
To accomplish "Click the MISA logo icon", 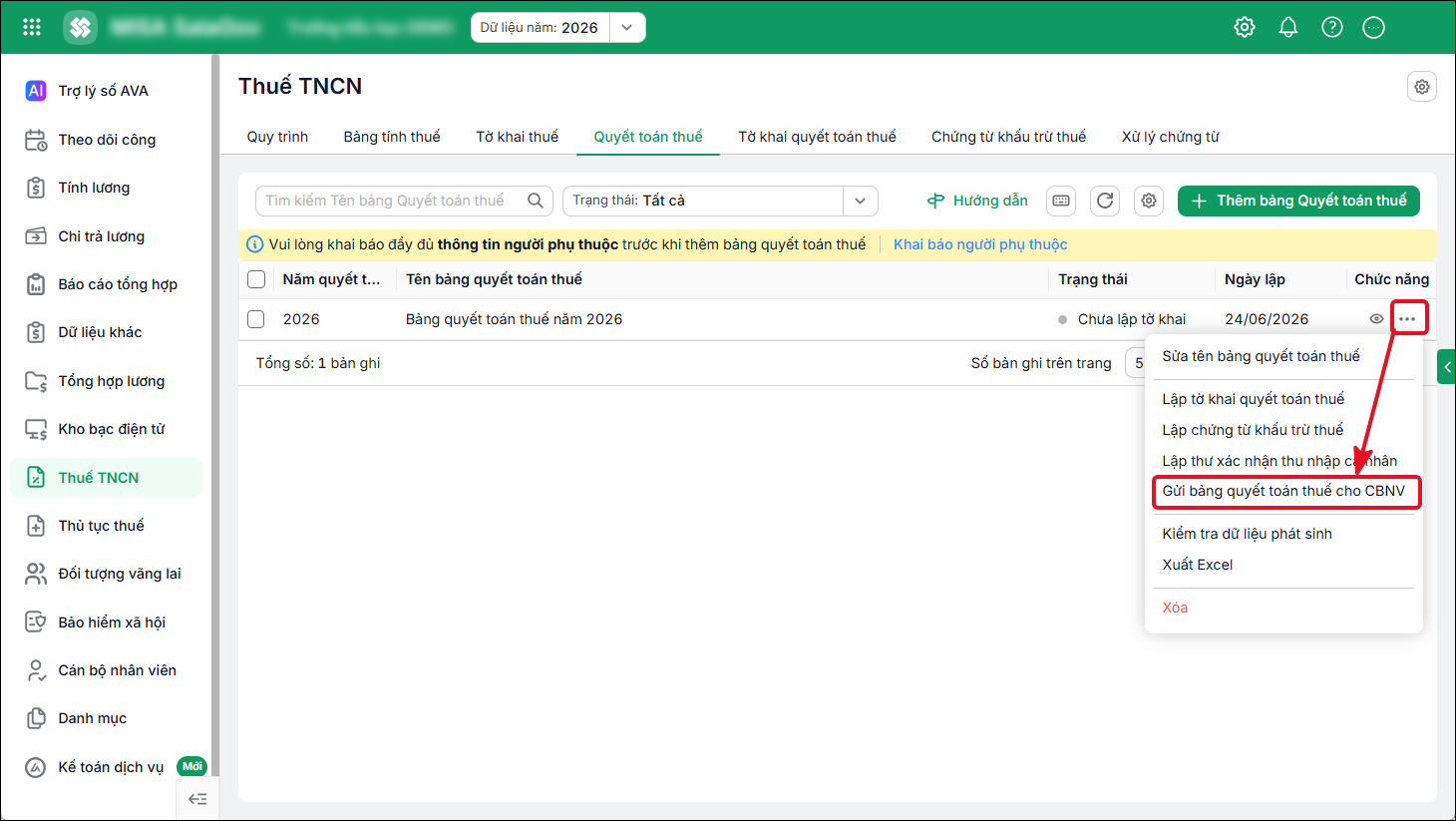I will [x=81, y=27].
